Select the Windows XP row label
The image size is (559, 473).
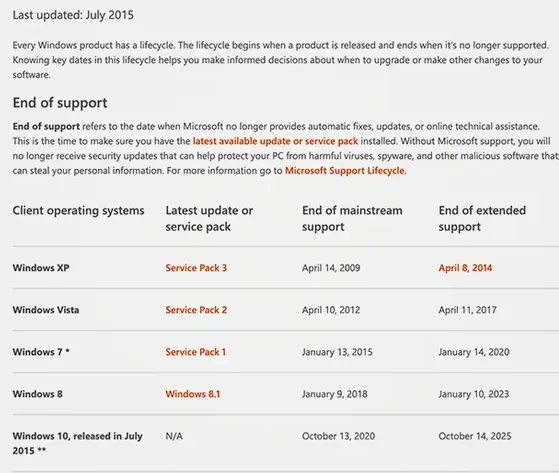41,268
